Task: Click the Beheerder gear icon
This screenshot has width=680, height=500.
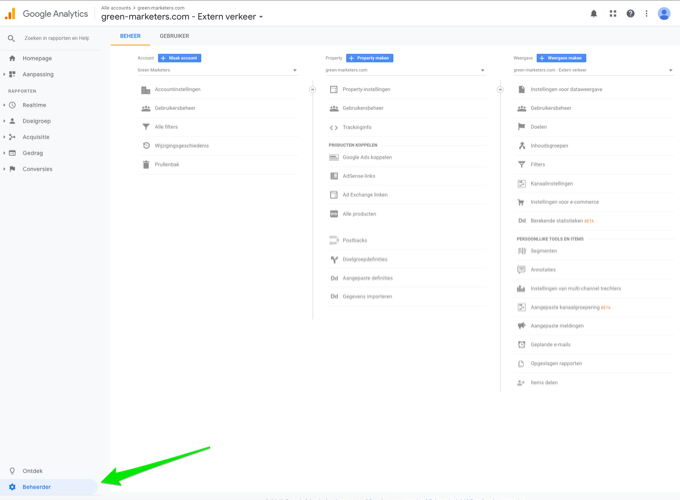Action: (13, 487)
